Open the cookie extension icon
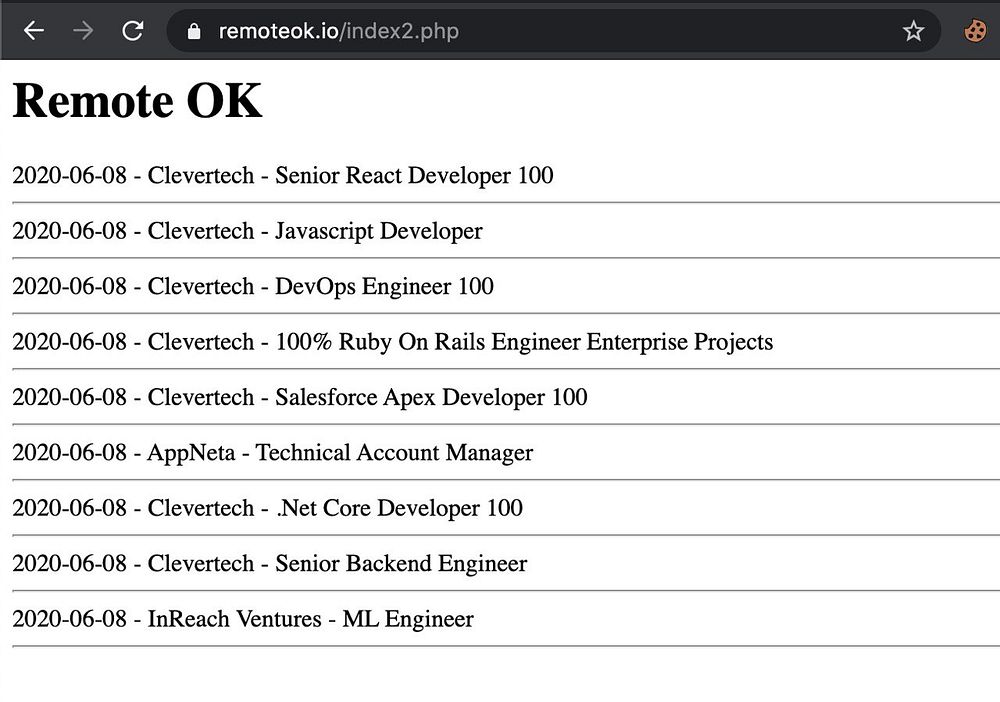 click(x=975, y=31)
